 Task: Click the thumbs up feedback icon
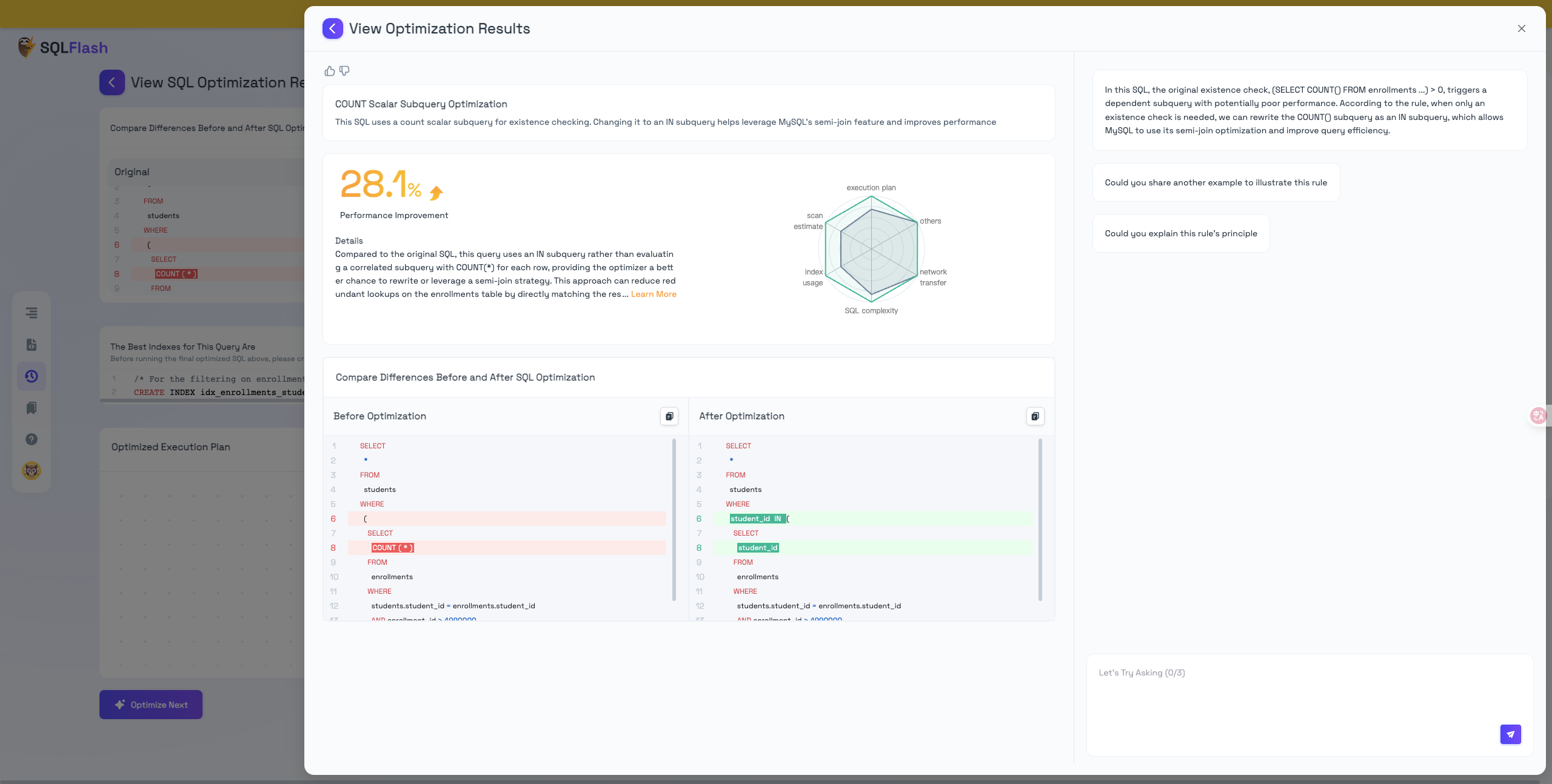coord(329,71)
